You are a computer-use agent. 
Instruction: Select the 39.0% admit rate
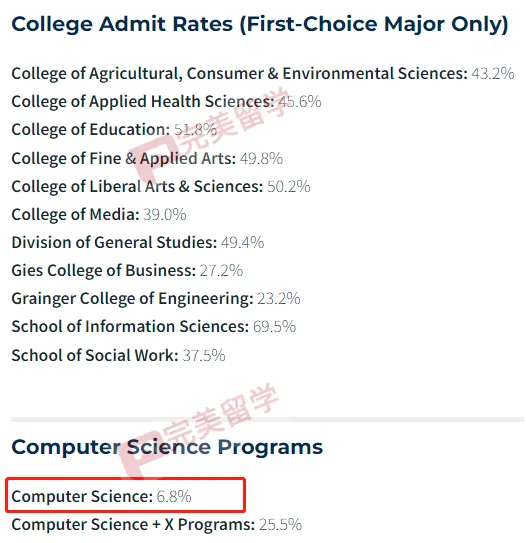click(165, 215)
